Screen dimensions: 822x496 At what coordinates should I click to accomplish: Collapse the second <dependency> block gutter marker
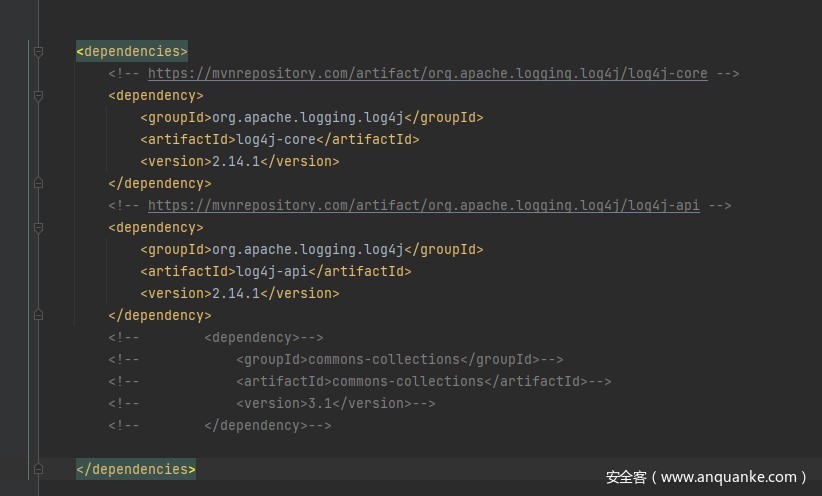point(38,228)
